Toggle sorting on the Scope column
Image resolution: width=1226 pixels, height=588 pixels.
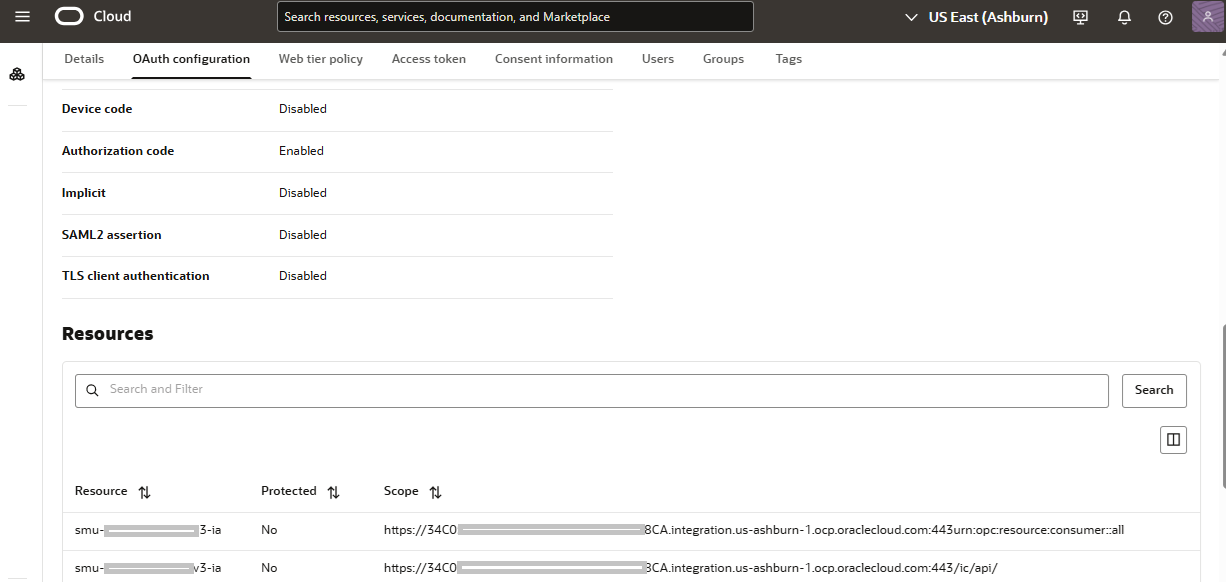pos(437,491)
